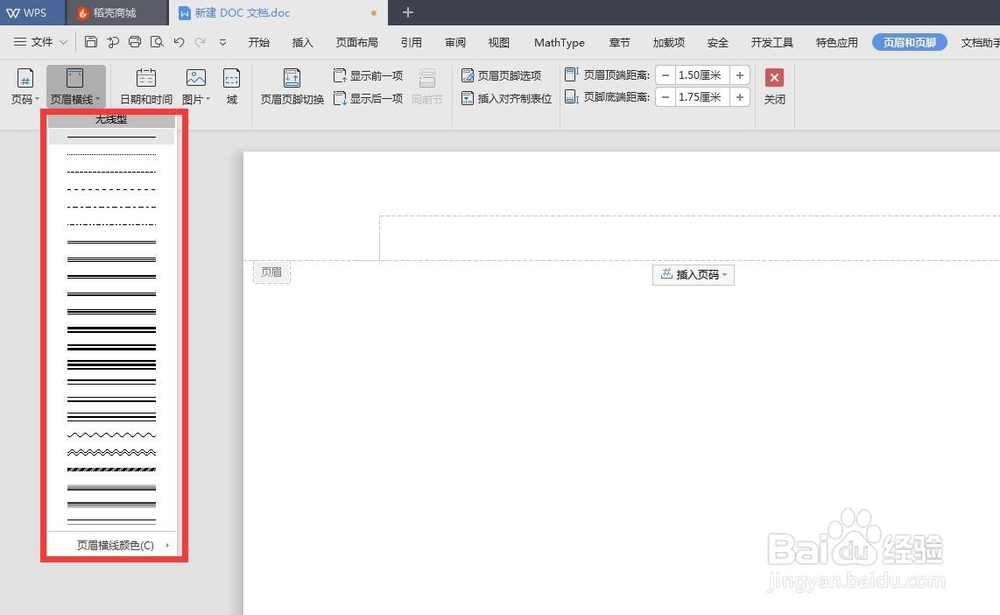Click inside the header editing area
Image resolution: width=1000 pixels, height=615 pixels.
click(x=689, y=238)
